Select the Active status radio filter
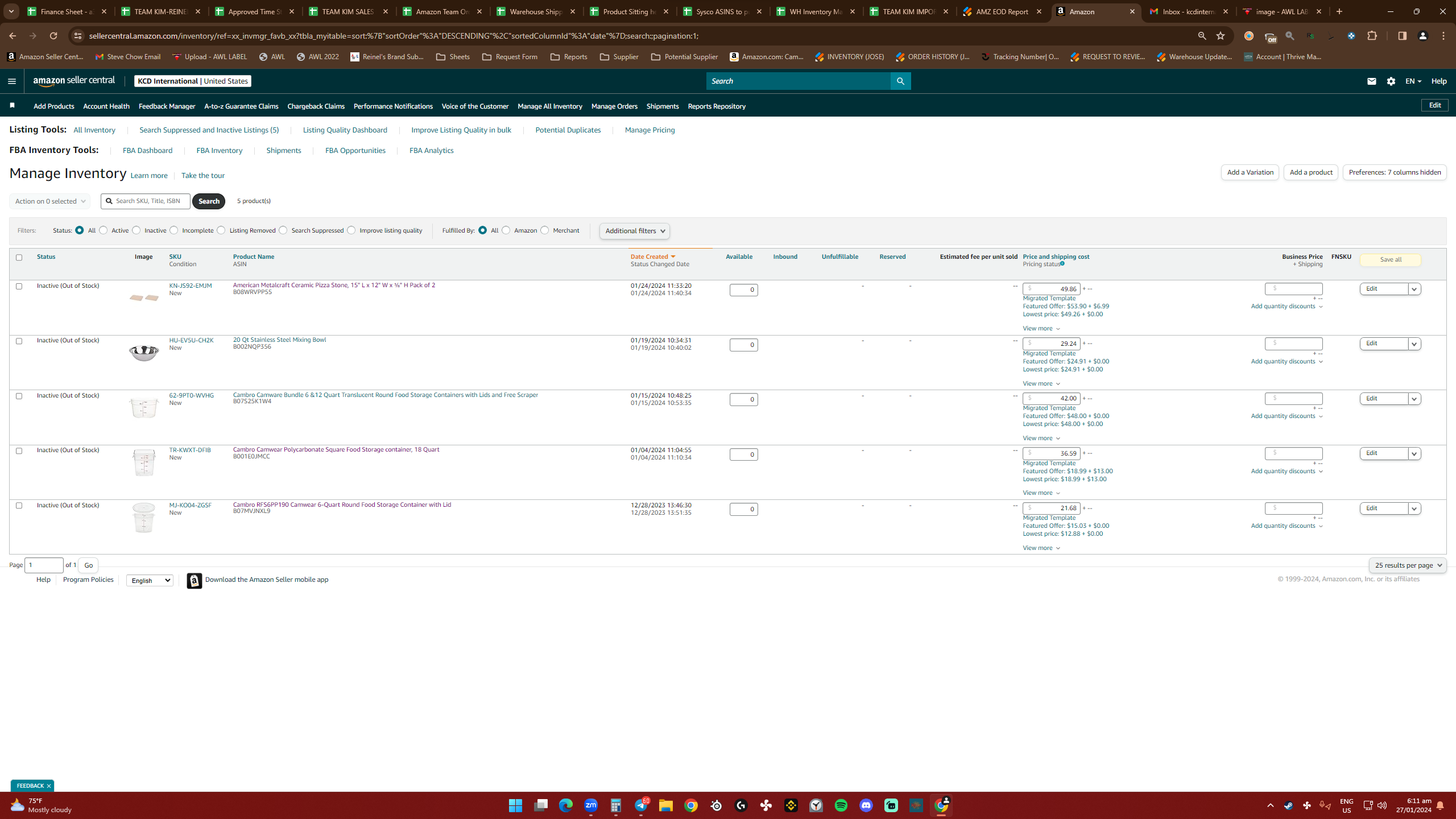Viewport: 1456px width, 819px height. click(103, 230)
